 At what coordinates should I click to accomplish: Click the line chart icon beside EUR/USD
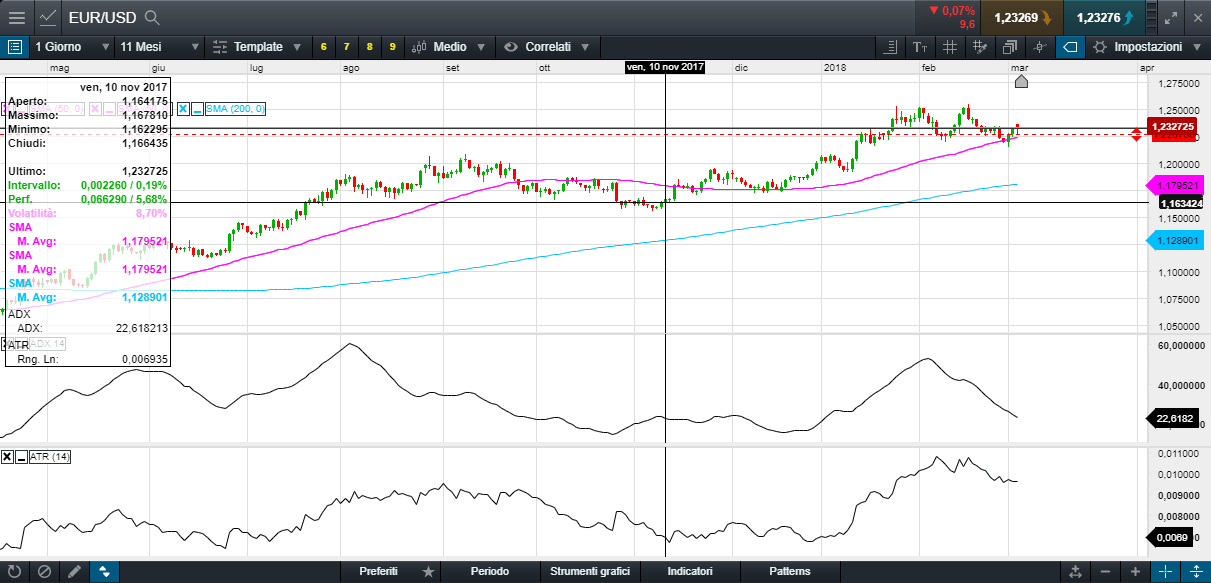point(48,17)
